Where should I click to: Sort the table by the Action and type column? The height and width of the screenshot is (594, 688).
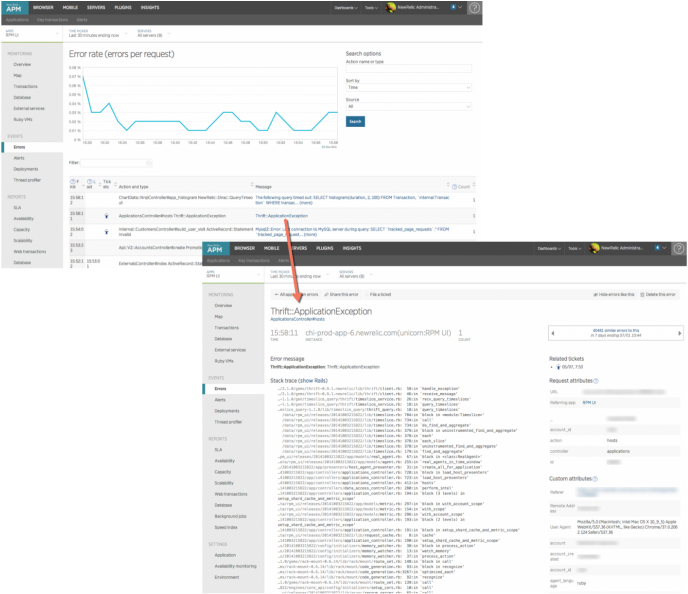(x=133, y=187)
